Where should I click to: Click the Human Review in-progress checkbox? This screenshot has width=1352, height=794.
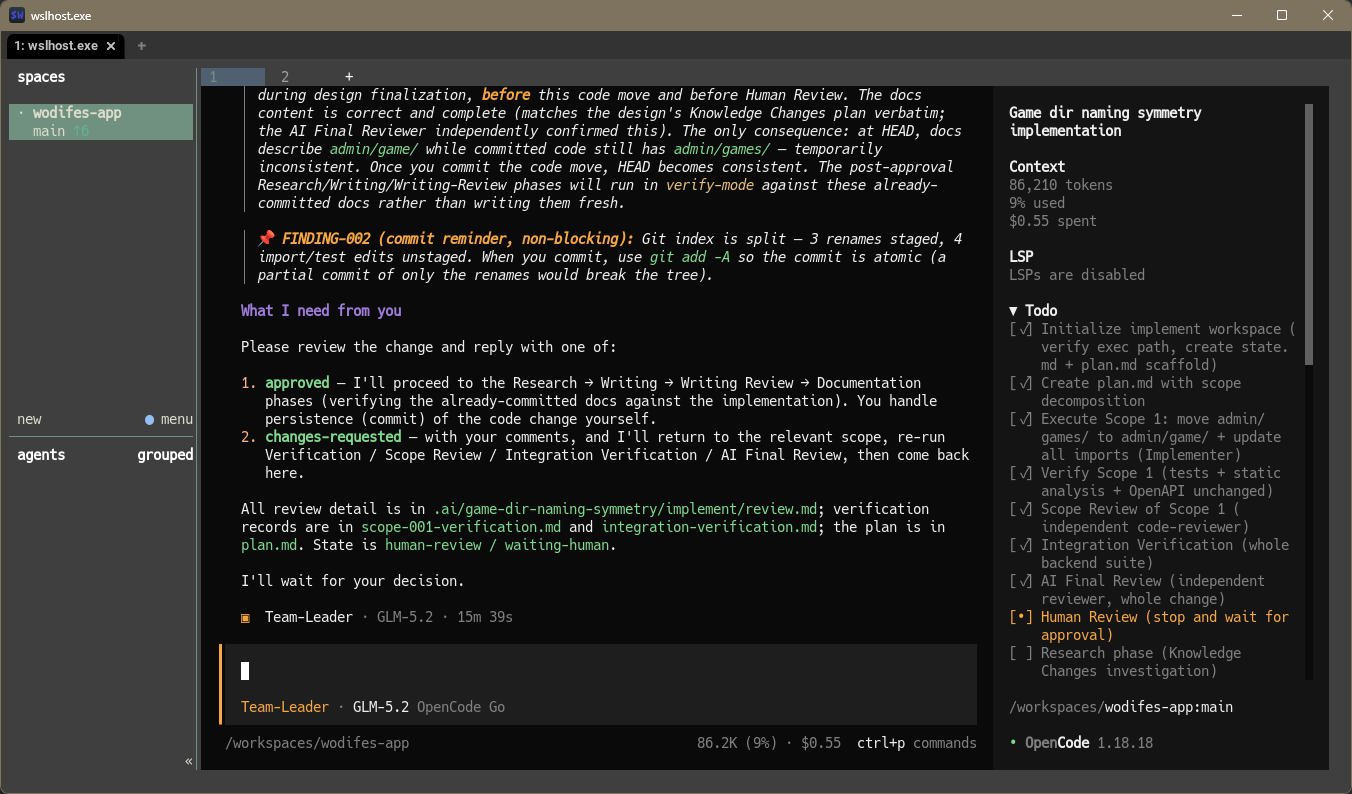coord(1021,617)
